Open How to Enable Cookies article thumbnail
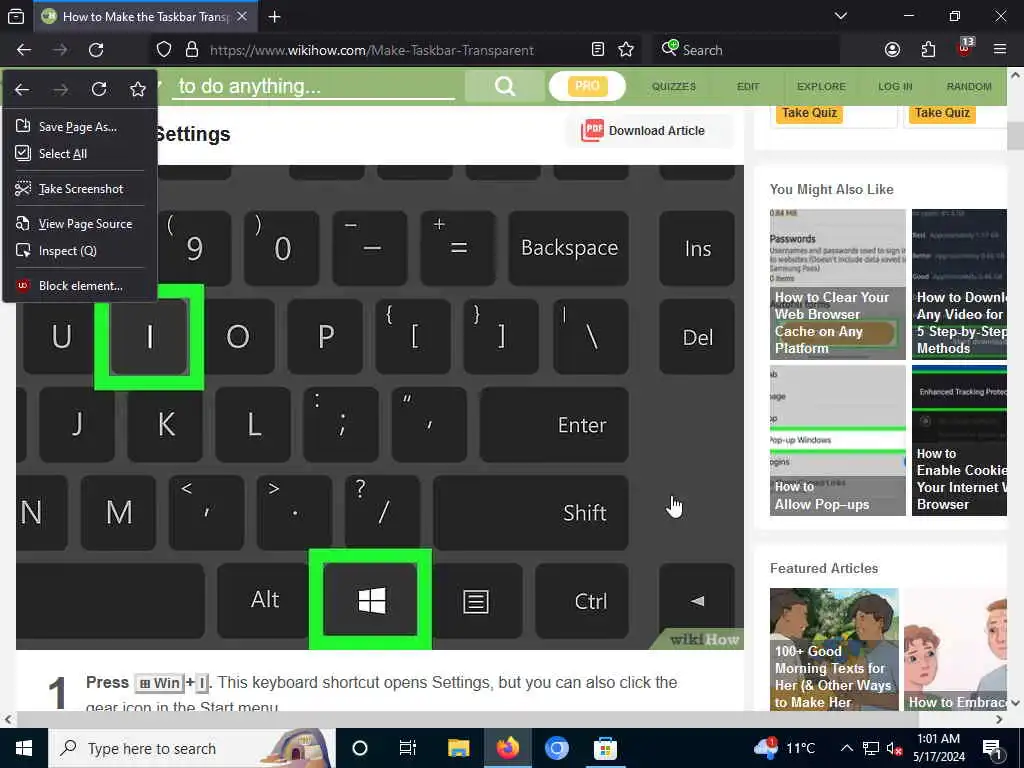1024x768 pixels. 959,440
